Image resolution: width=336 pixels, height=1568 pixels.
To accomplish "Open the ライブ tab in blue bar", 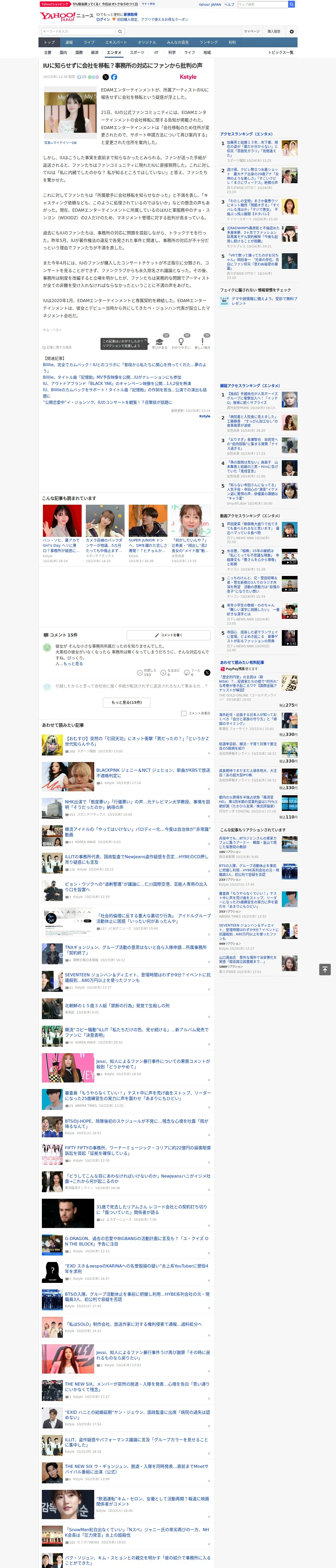I will click(x=89, y=42).
